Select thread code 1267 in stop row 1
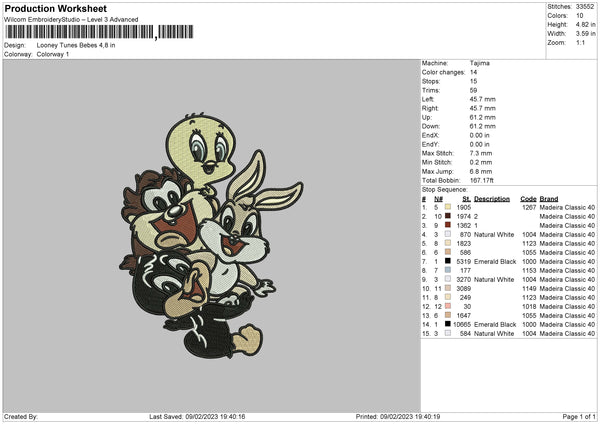The width and height of the screenshot is (600, 424). 529,207
